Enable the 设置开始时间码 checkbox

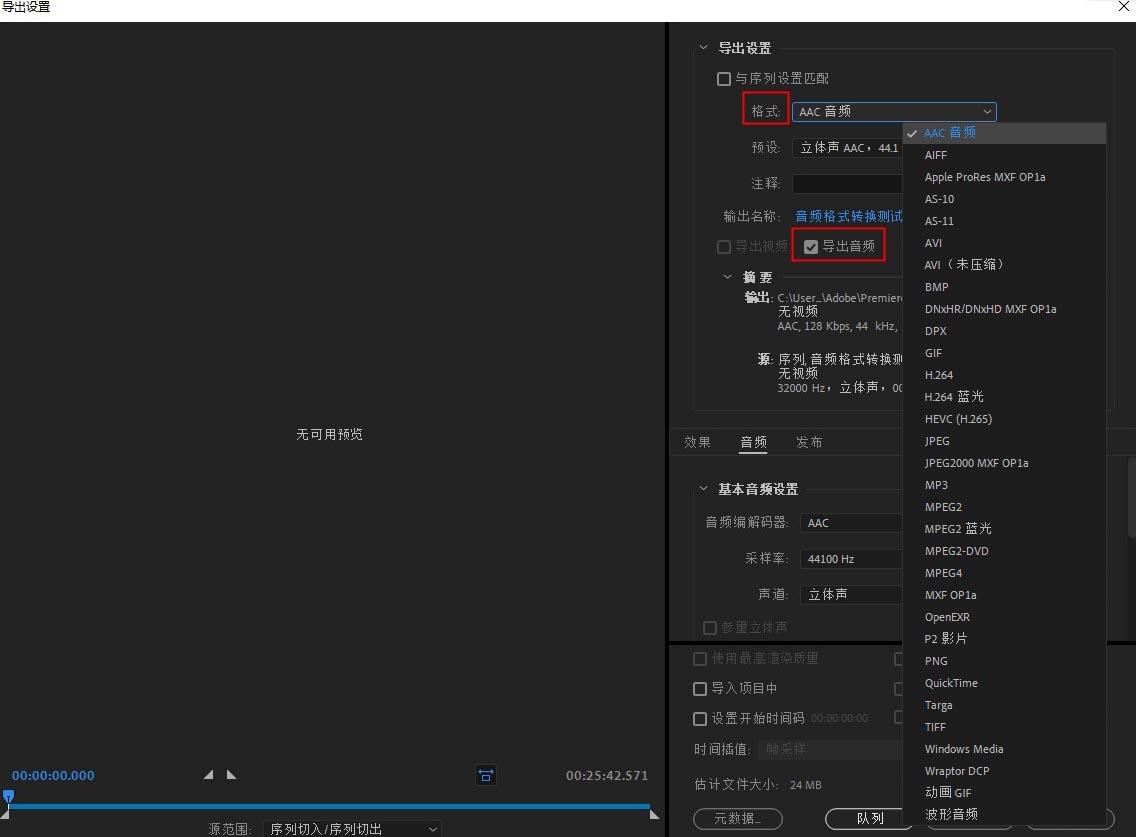point(701,719)
